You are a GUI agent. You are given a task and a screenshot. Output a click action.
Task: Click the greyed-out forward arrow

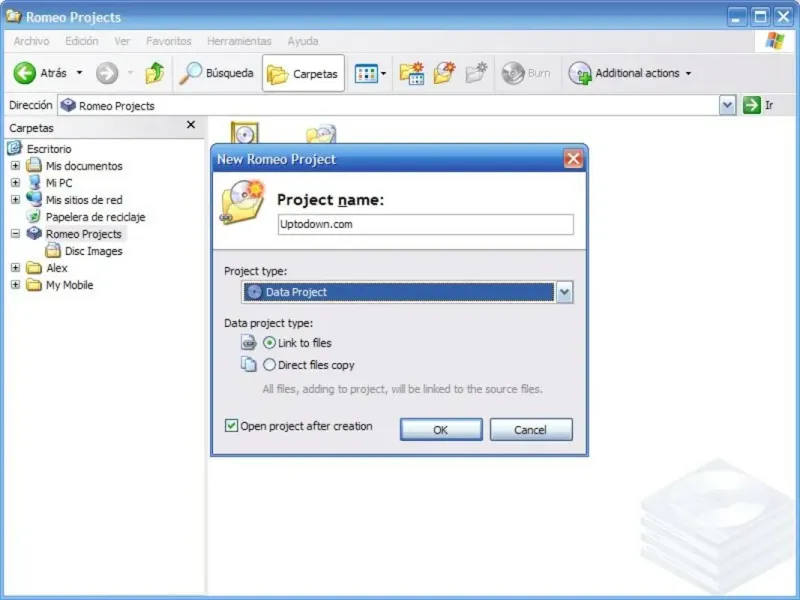point(107,73)
